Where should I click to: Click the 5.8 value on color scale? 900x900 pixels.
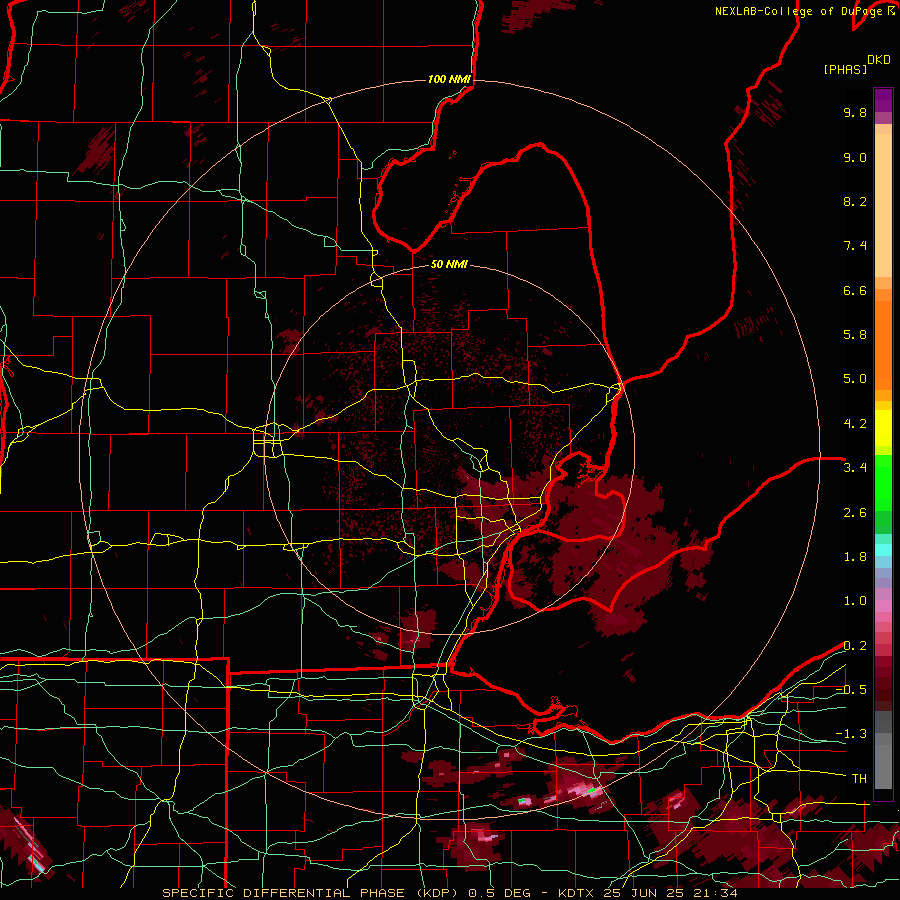tap(855, 335)
